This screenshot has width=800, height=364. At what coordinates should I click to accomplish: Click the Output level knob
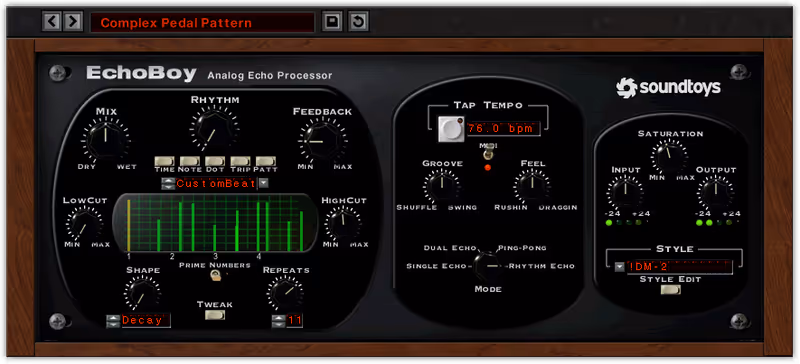tap(716, 192)
